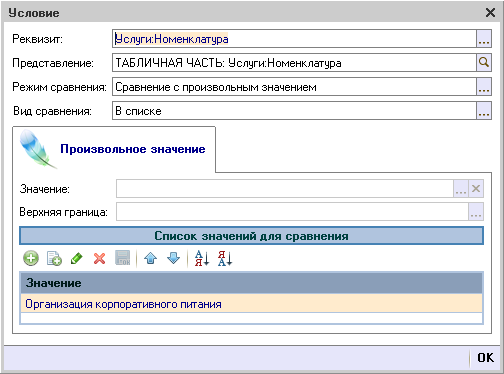504x374 pixels.
Task: Copy list entry with the duplicate icon
Action: [54, 258]
